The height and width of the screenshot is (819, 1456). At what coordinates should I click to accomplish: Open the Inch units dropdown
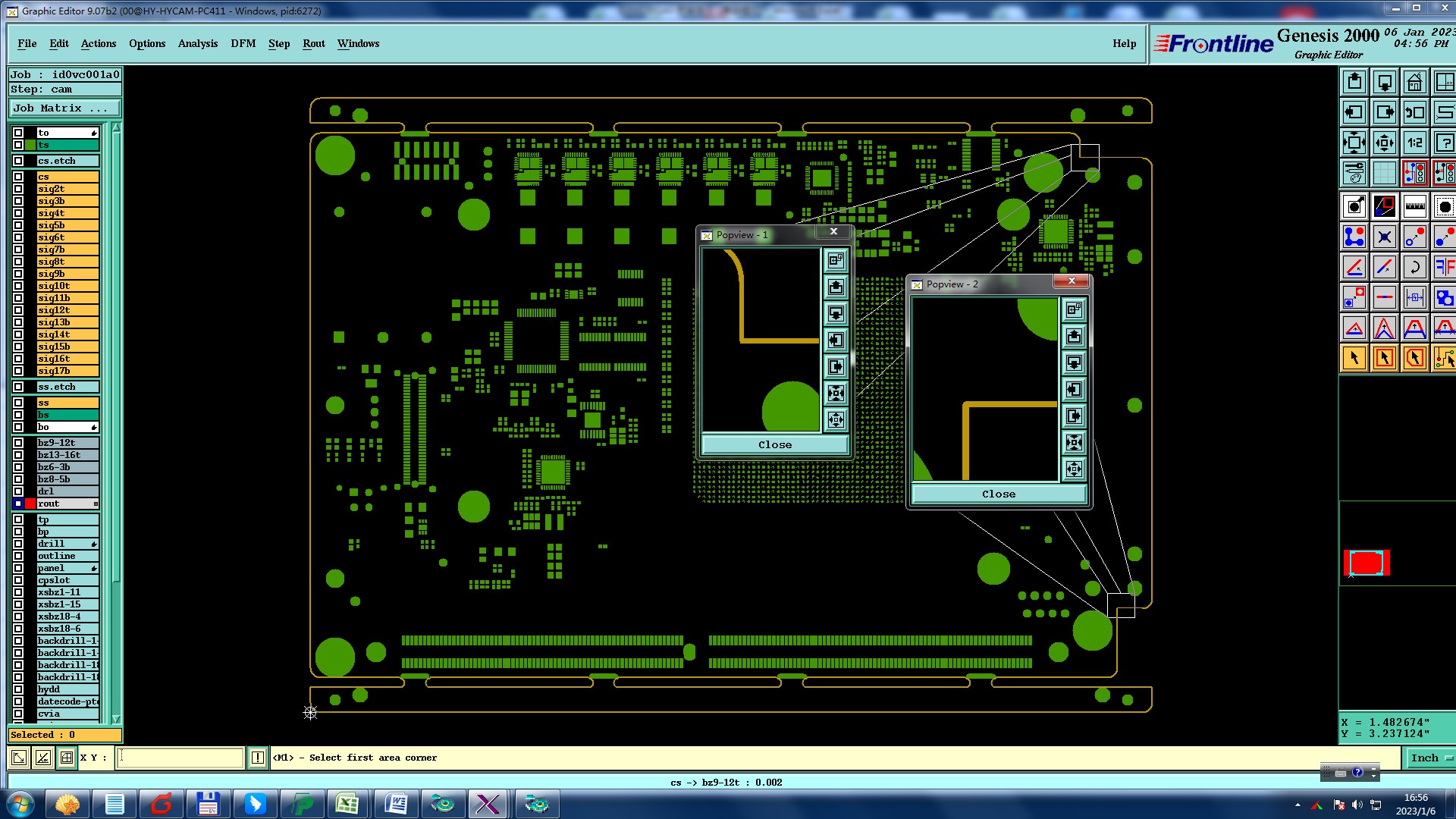[x=1430, y=758]
